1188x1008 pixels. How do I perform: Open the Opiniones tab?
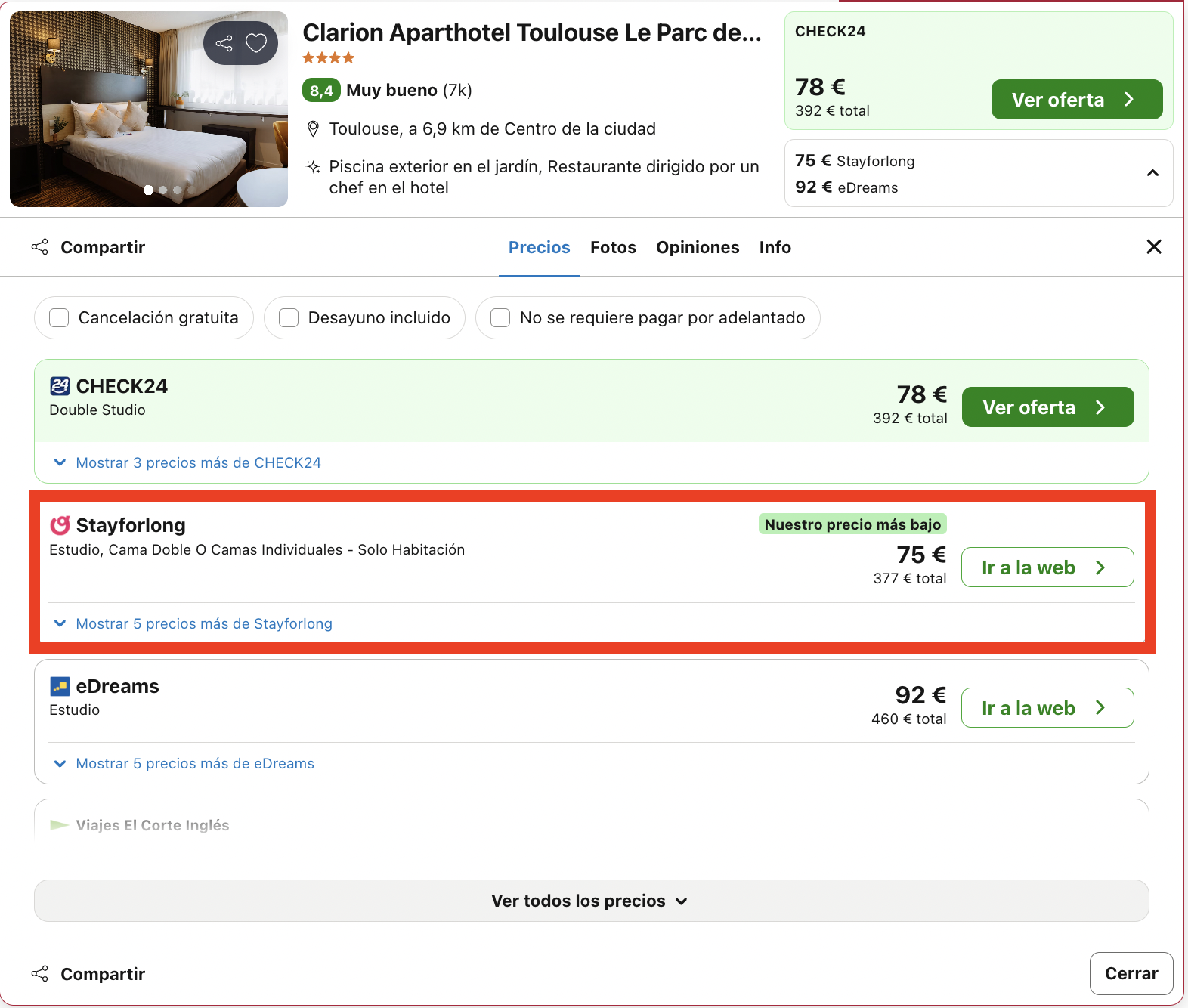tap(698, 247)
